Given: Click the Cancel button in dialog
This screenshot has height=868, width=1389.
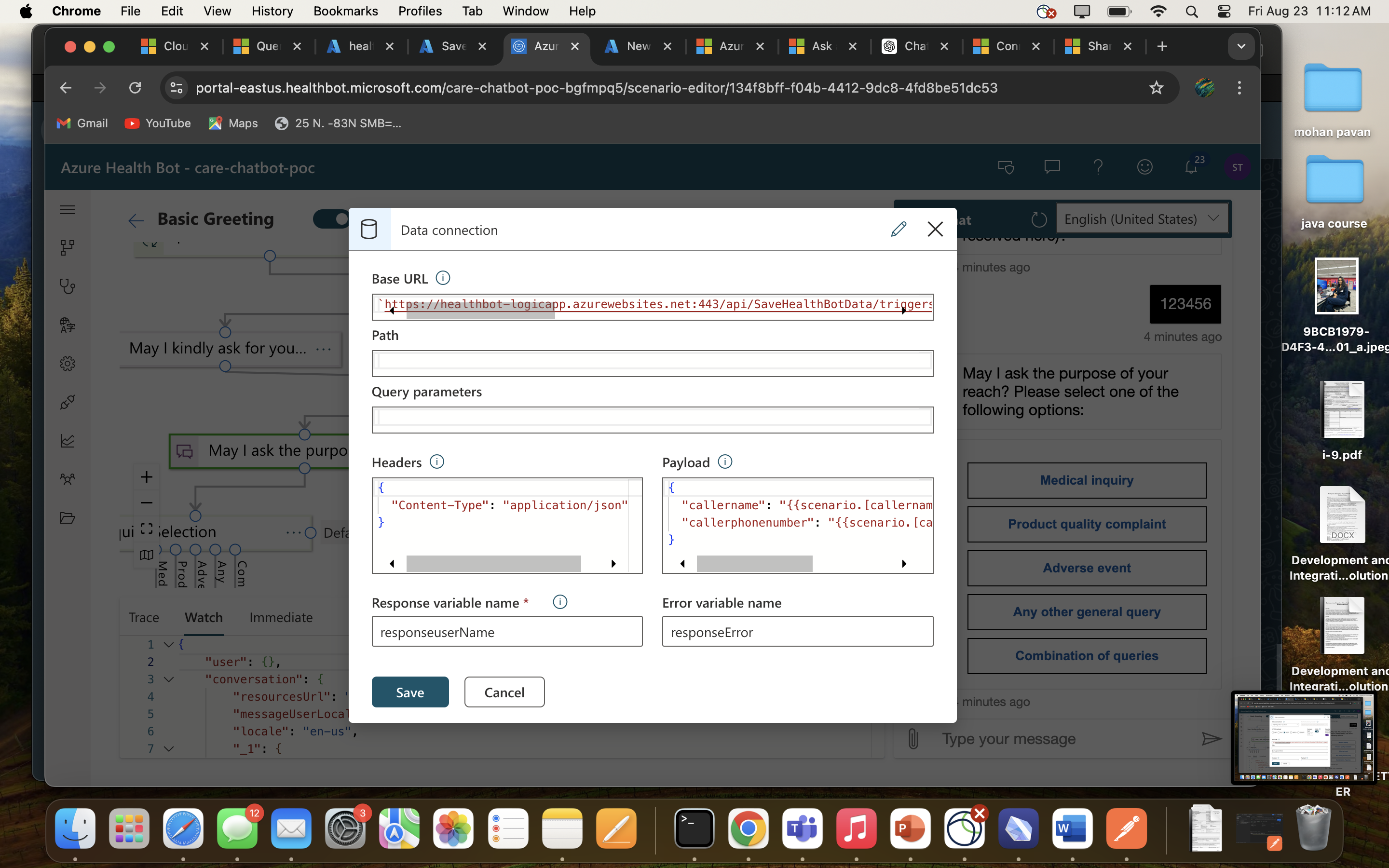Looking at the screenshot, I should coord(504,692).
